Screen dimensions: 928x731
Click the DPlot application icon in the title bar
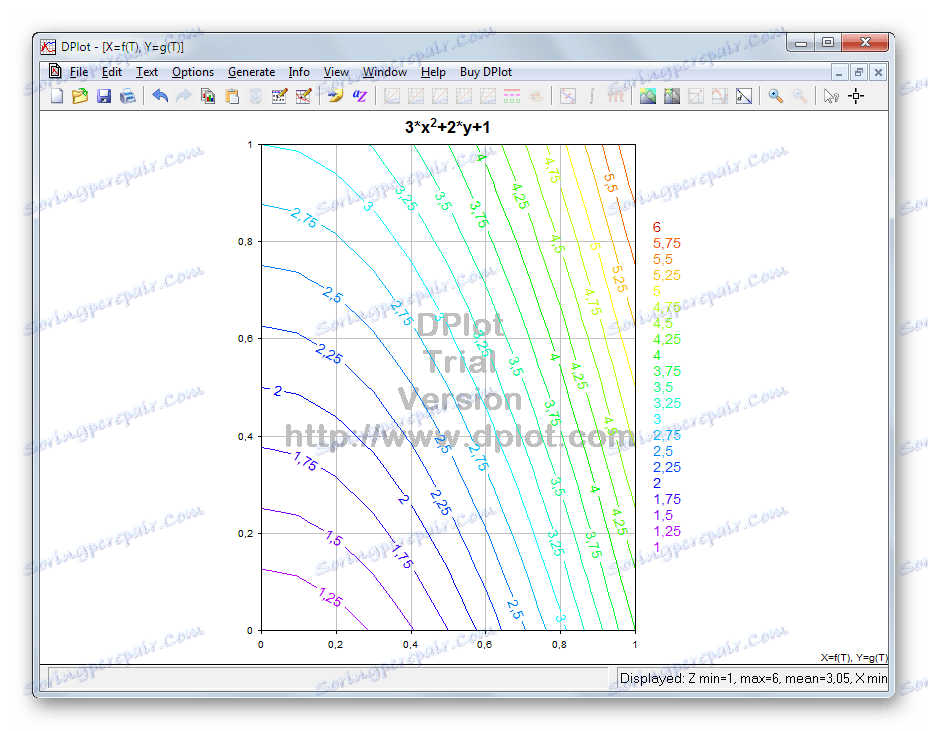click(48, 47)
